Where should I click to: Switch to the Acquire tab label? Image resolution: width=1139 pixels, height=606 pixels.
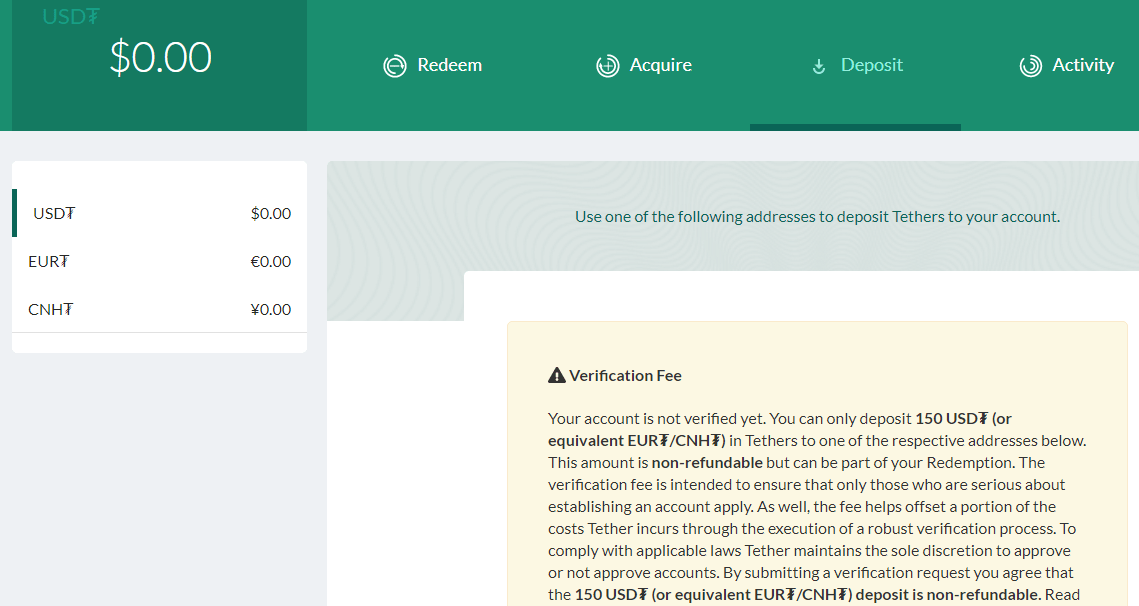660,65
